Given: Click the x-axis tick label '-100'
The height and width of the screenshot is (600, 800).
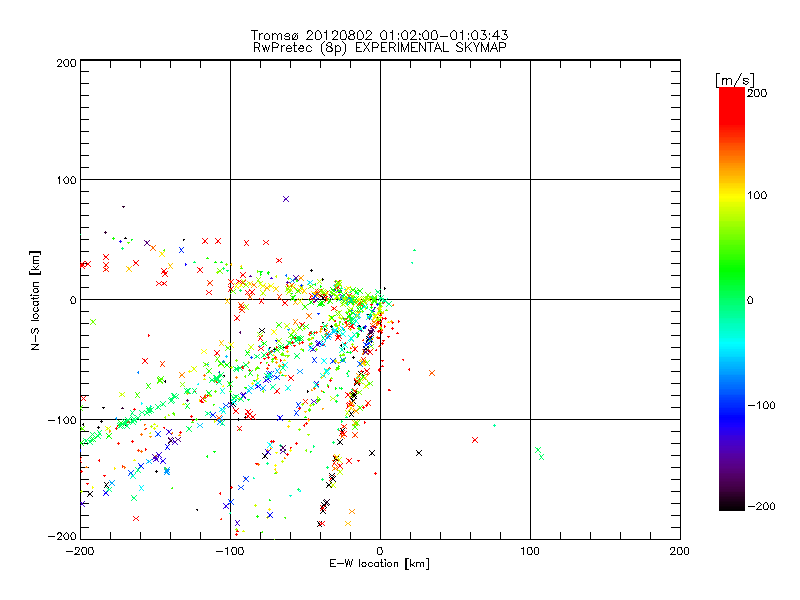Looking at the screenshot, I should click(x=230, y=551).
